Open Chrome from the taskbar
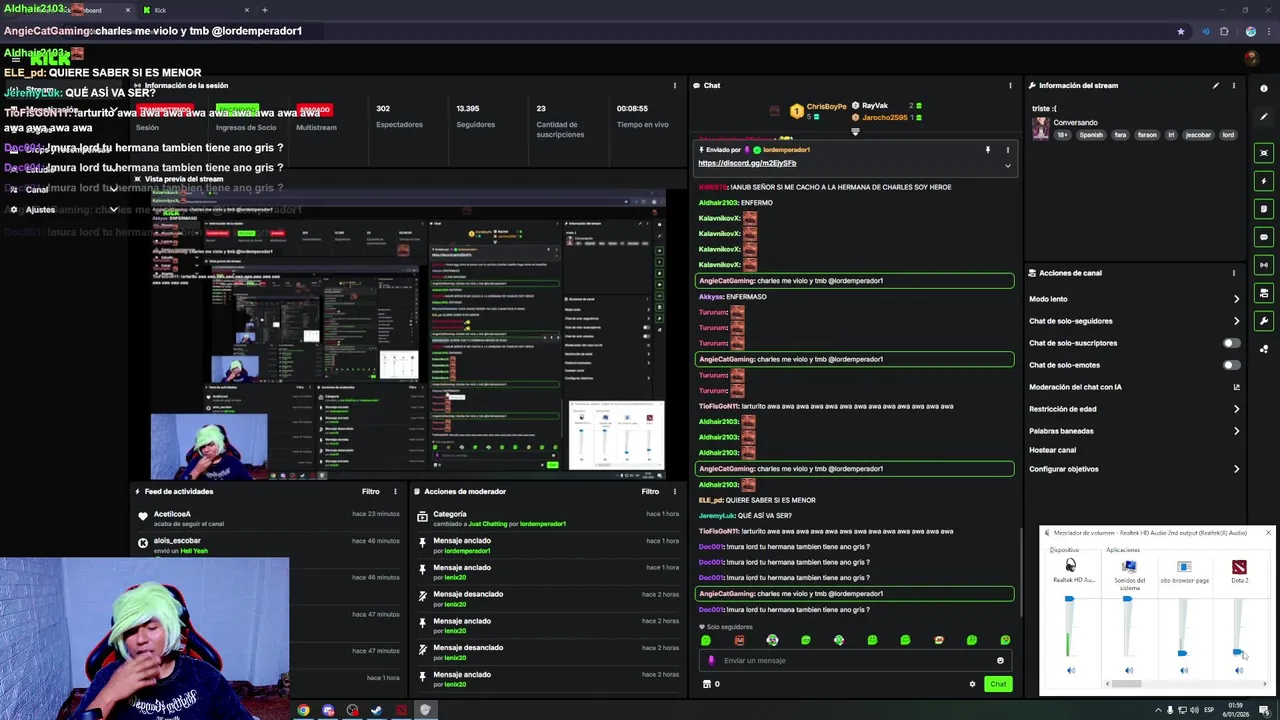This screenshot has height=720, width=1280. (303, 711)
